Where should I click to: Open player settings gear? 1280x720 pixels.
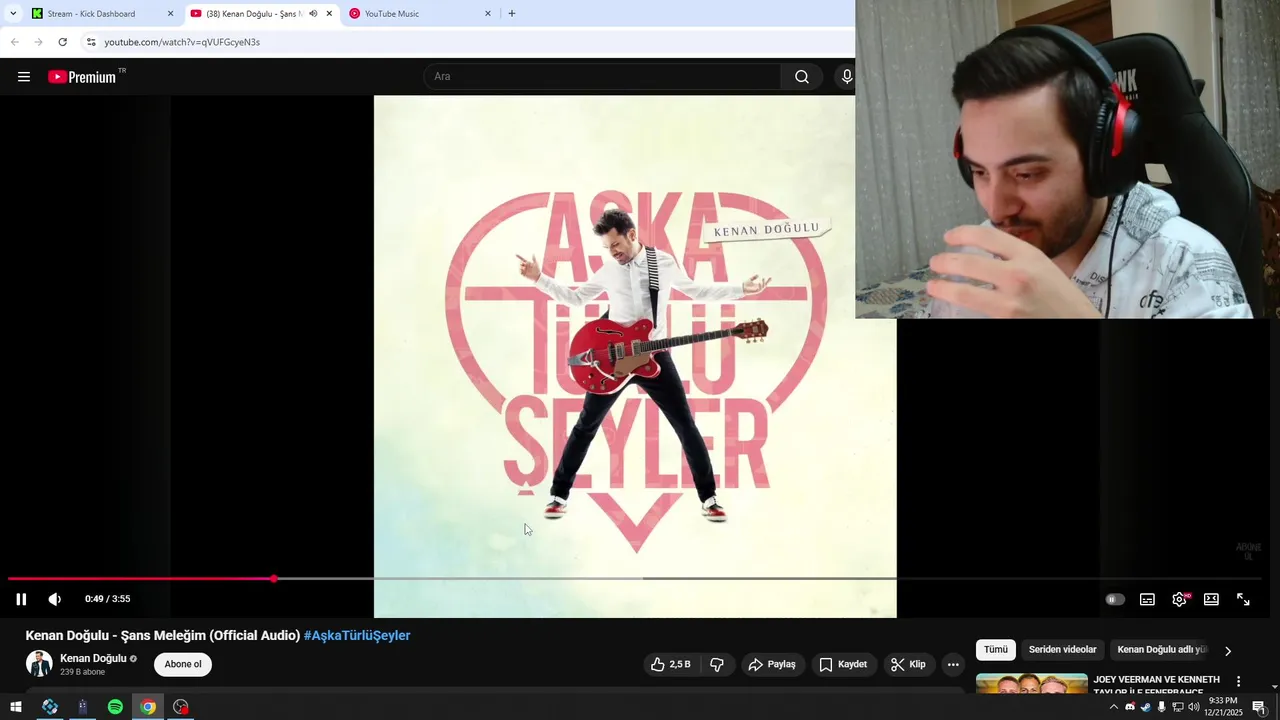coord(1180,599)
